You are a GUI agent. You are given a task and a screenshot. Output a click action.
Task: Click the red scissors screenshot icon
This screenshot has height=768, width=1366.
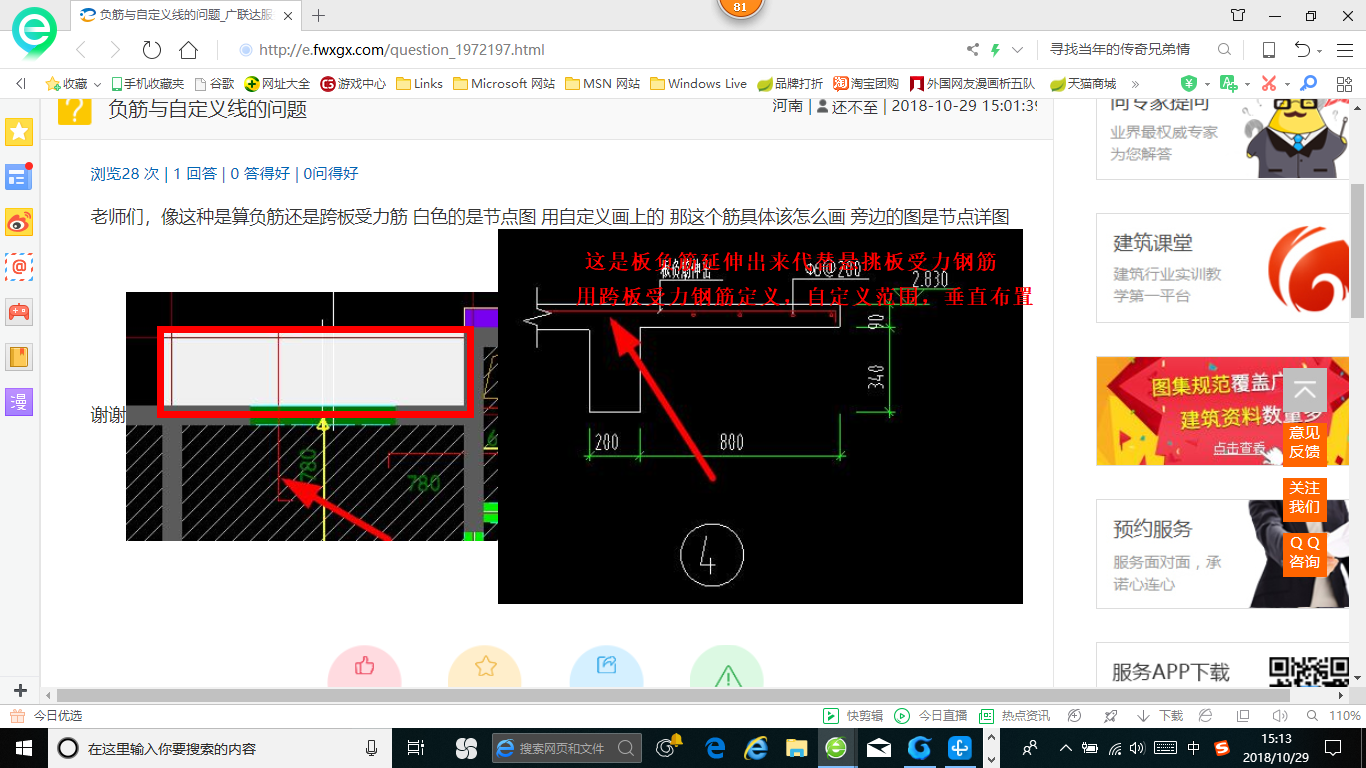click(x=1269, y=84)
